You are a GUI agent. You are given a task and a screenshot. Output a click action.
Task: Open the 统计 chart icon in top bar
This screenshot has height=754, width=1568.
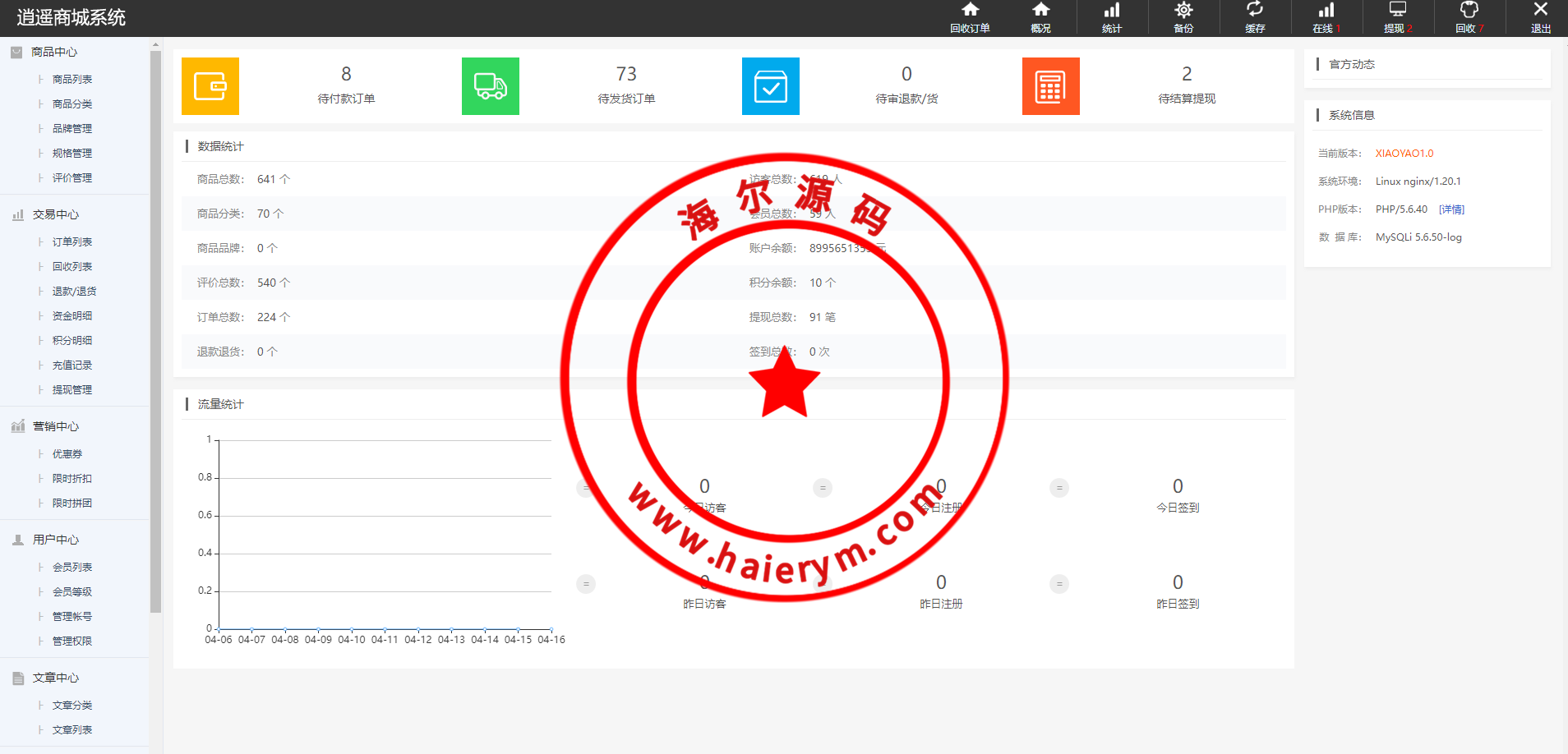point(1112,11)
